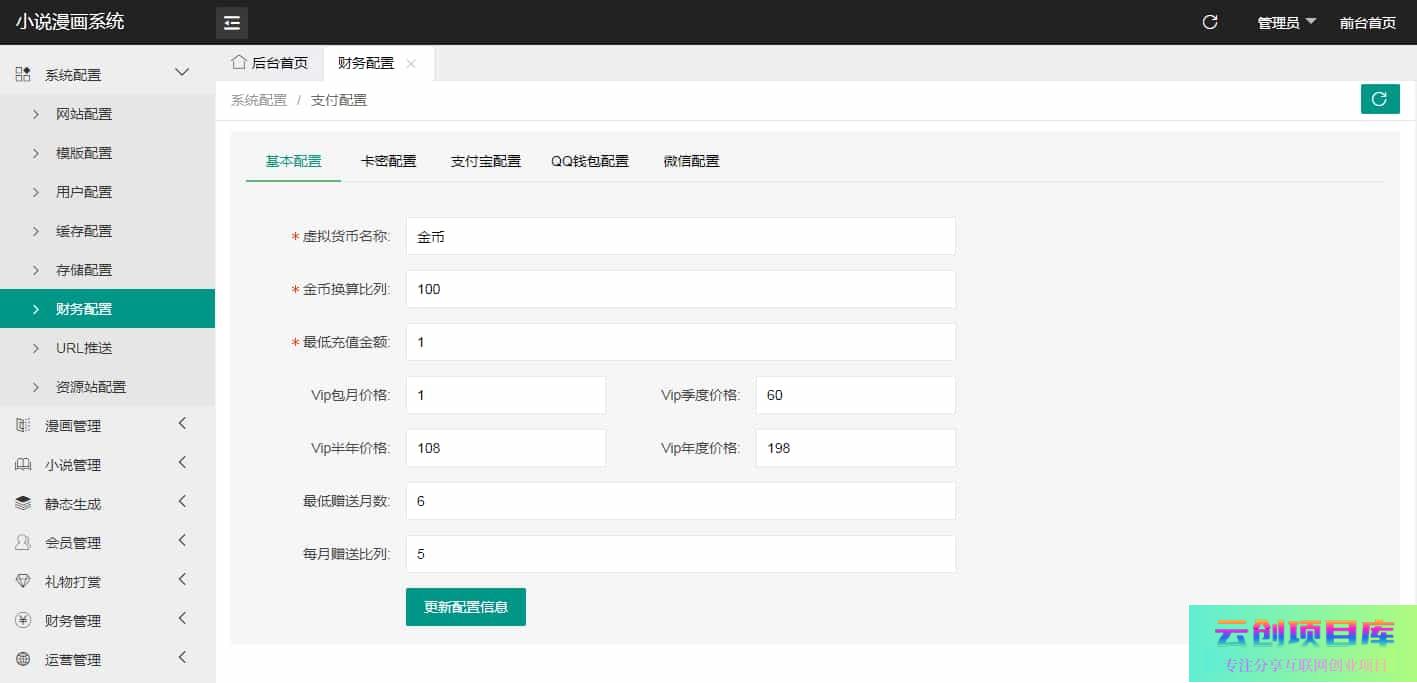Click the 财务管理 yen icon
This screenshot has width=1417, height=683.
point(23,621)
